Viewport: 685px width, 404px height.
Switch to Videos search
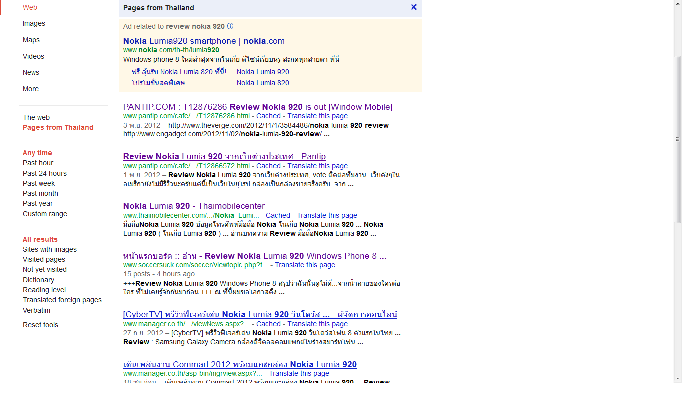(x=33, y=56)
